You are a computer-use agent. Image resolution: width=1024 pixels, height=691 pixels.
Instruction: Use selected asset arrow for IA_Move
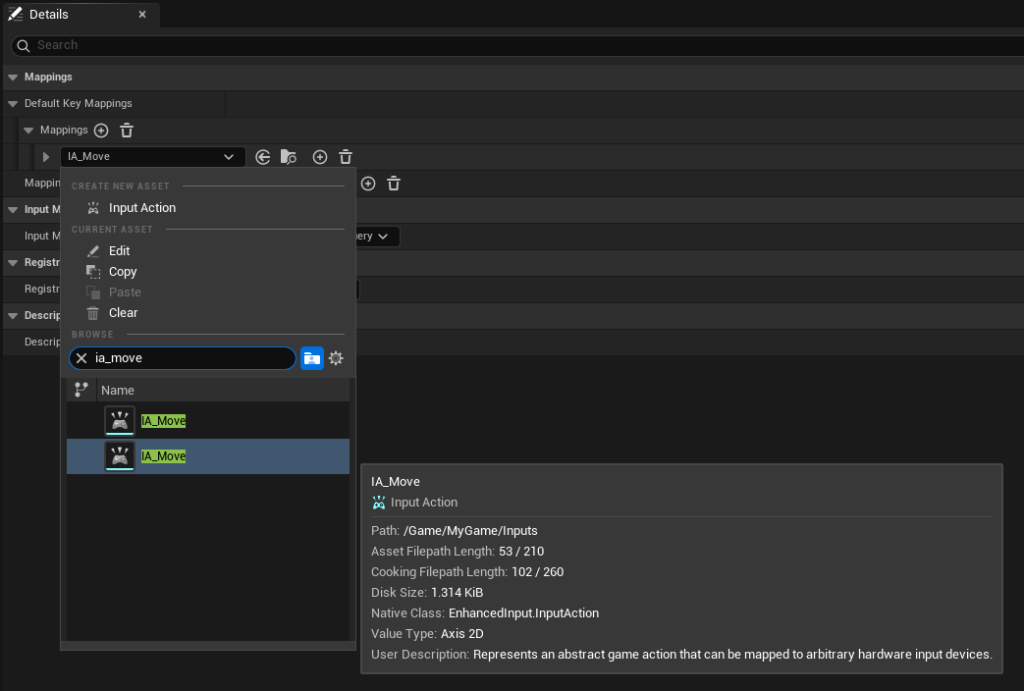pos(263,157)
